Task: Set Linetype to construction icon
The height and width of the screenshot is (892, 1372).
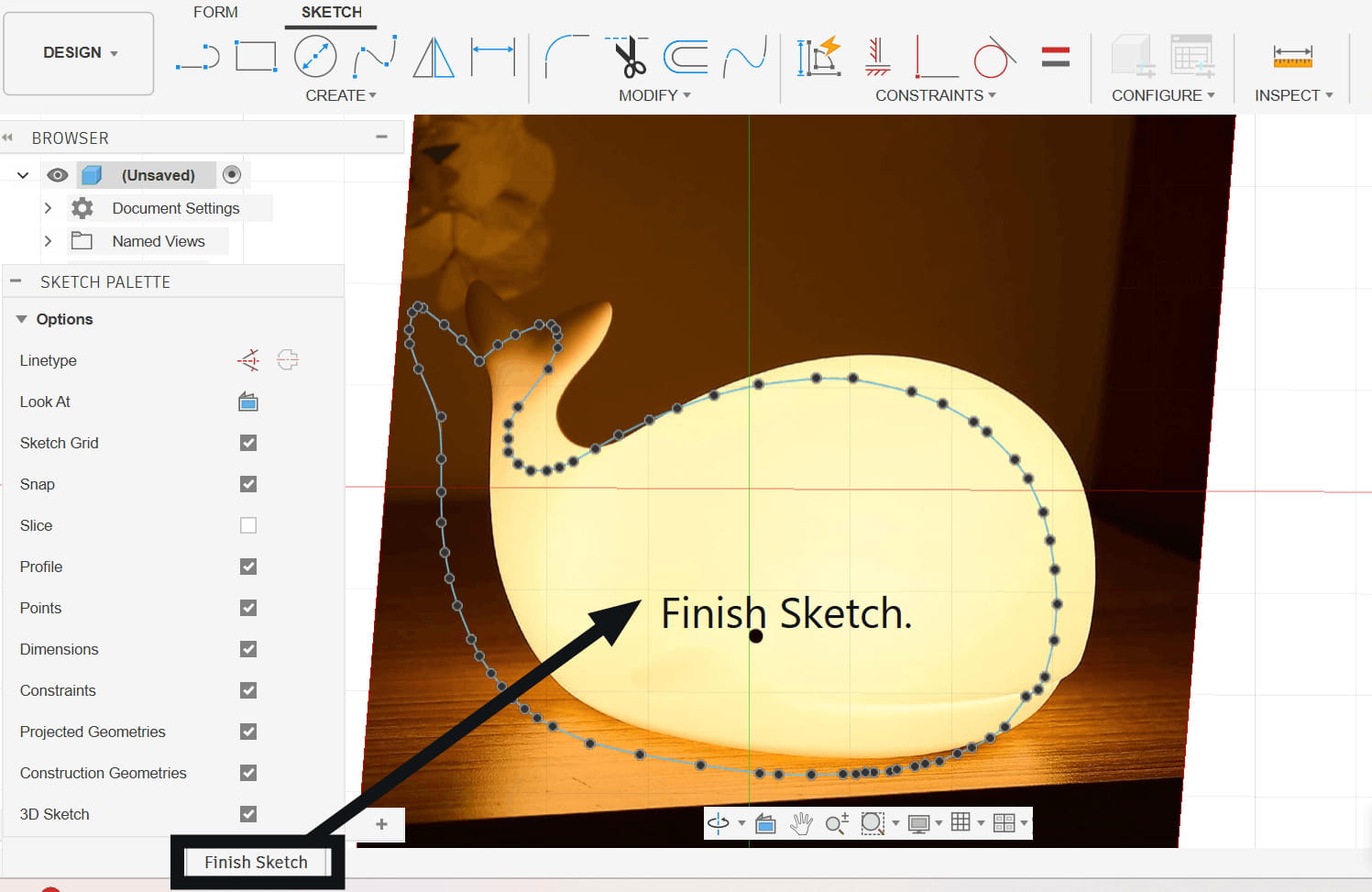Action: (x=248, y=360)
